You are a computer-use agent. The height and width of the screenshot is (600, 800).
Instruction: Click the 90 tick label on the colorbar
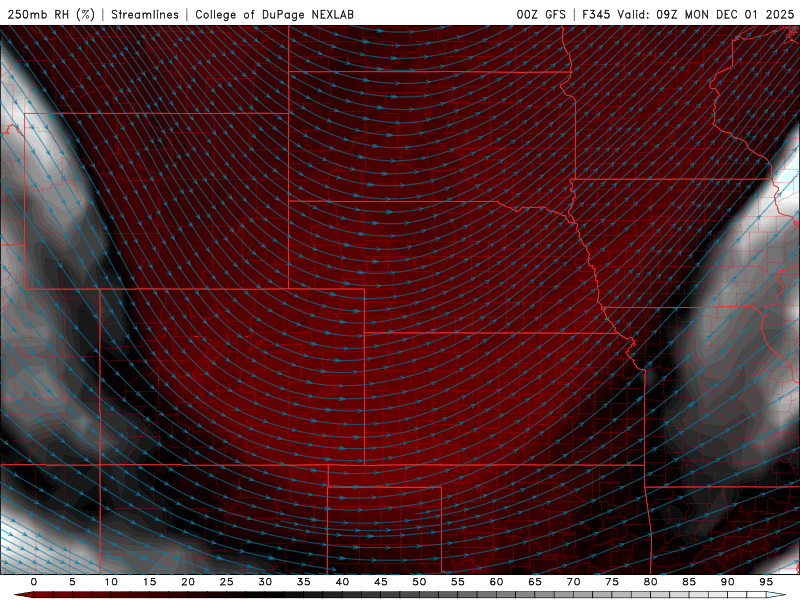(x=727, y=582)
